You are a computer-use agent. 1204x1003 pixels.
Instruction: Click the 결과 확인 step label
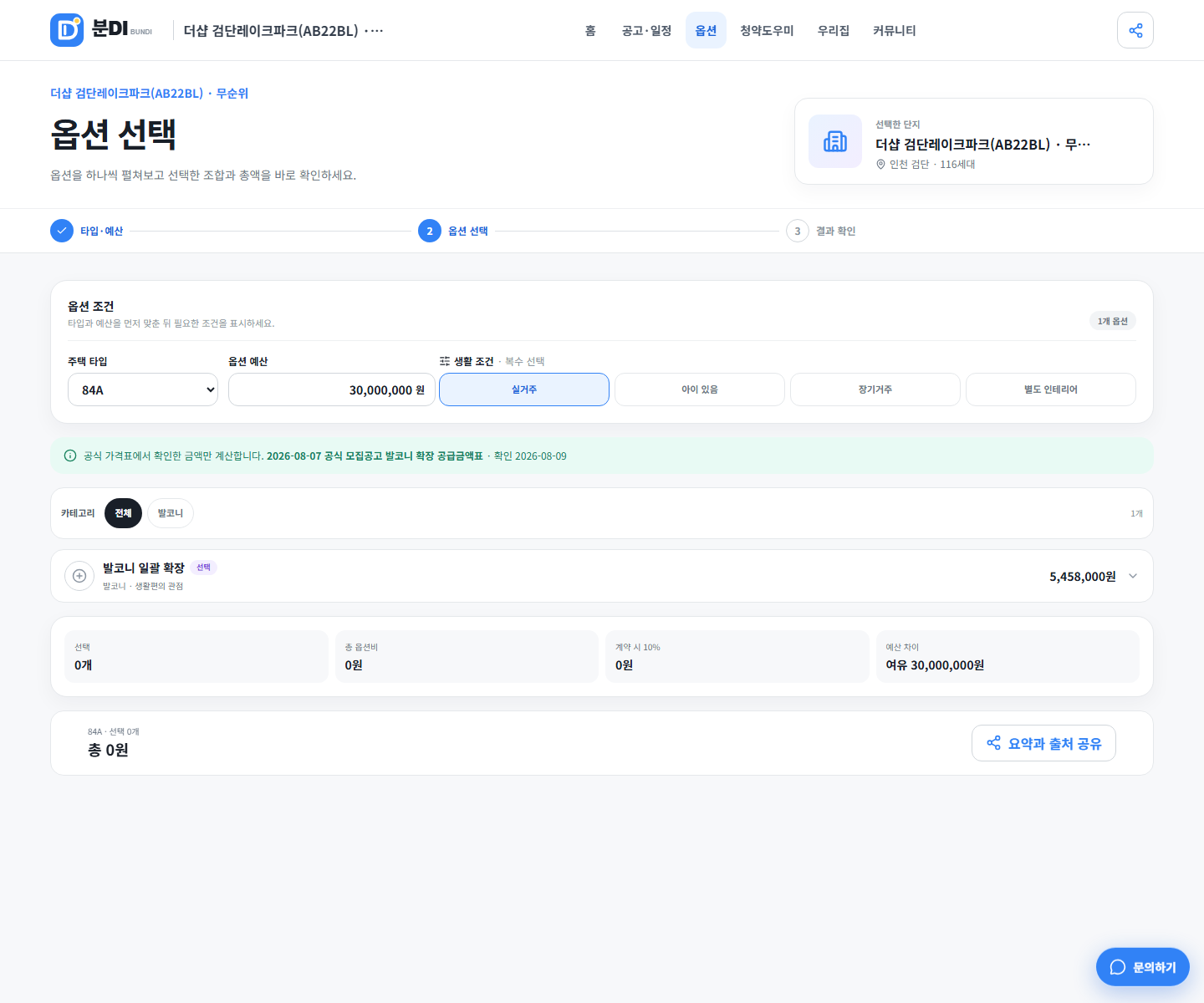point(836,231)
